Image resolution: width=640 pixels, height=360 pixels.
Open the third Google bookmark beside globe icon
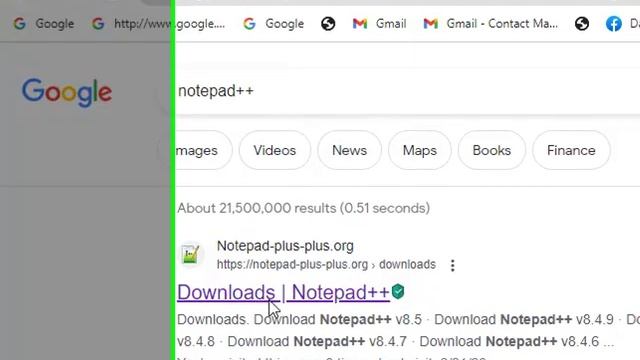tap(273, 24)
